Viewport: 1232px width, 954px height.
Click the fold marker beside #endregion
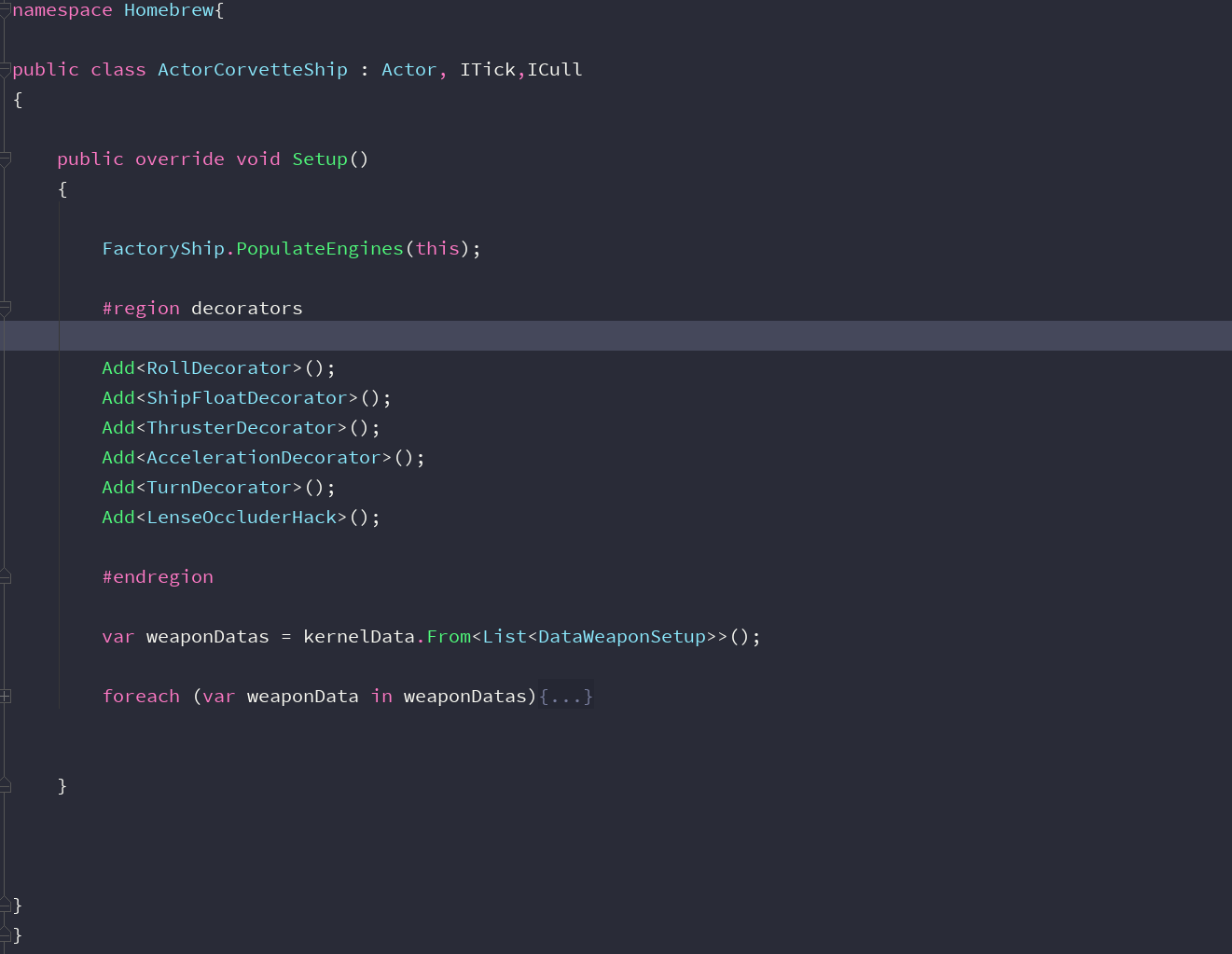(5, 575)
